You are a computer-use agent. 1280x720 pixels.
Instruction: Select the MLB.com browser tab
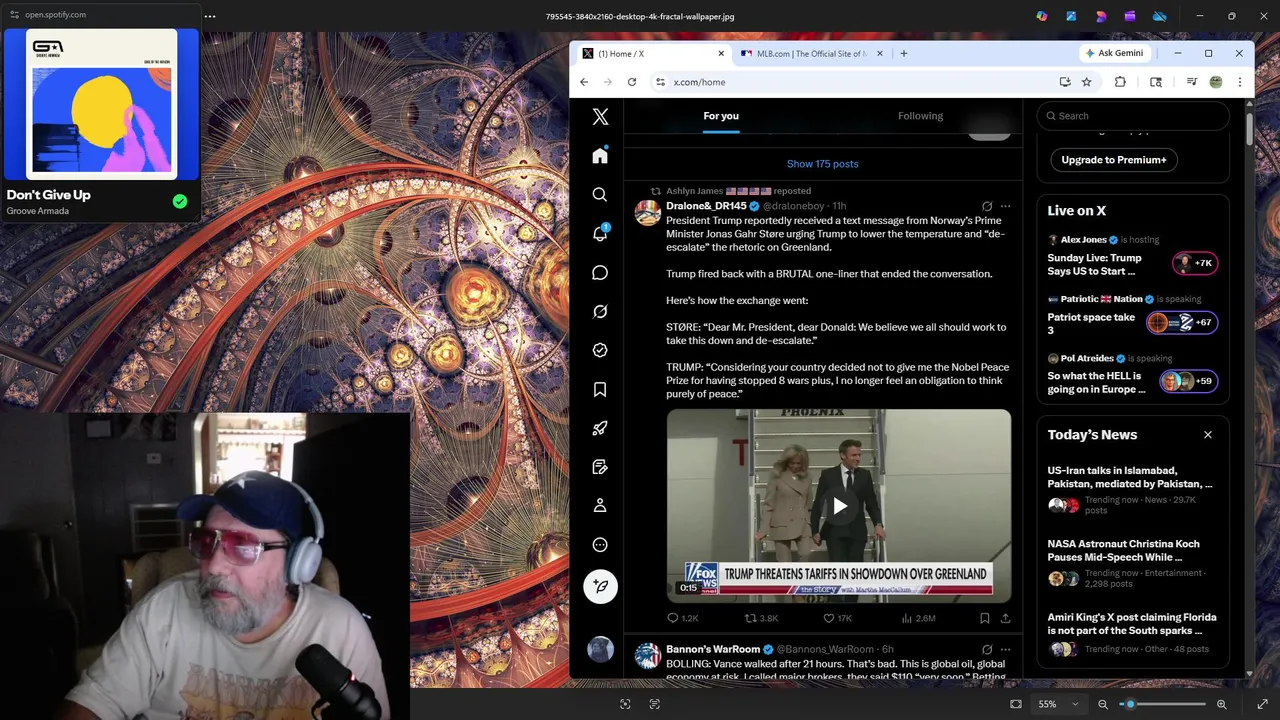click(x=810, y=54)
